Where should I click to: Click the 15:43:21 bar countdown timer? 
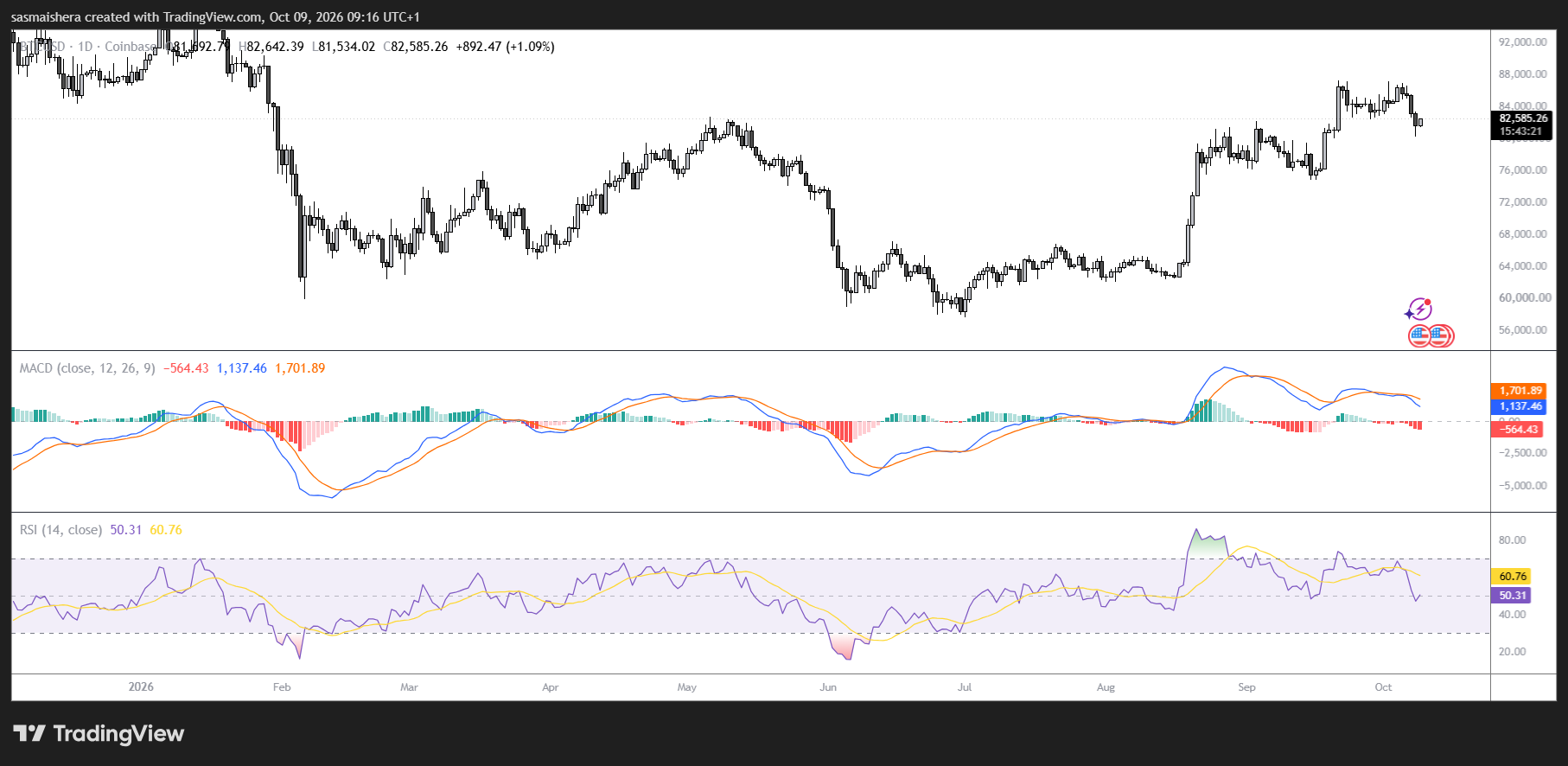pyautogui.click(x=1520, y=132)
